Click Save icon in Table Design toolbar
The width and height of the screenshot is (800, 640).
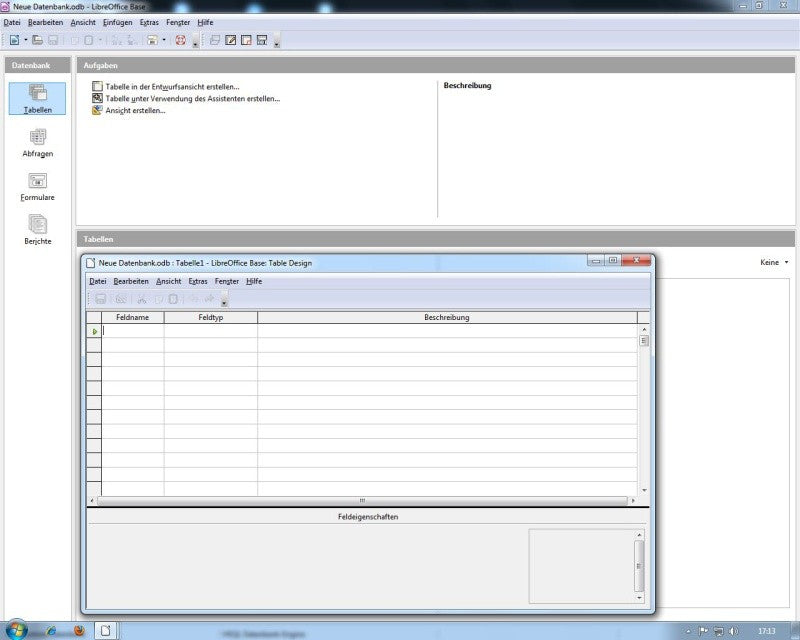pyautogui.click(x=101, y=299)
